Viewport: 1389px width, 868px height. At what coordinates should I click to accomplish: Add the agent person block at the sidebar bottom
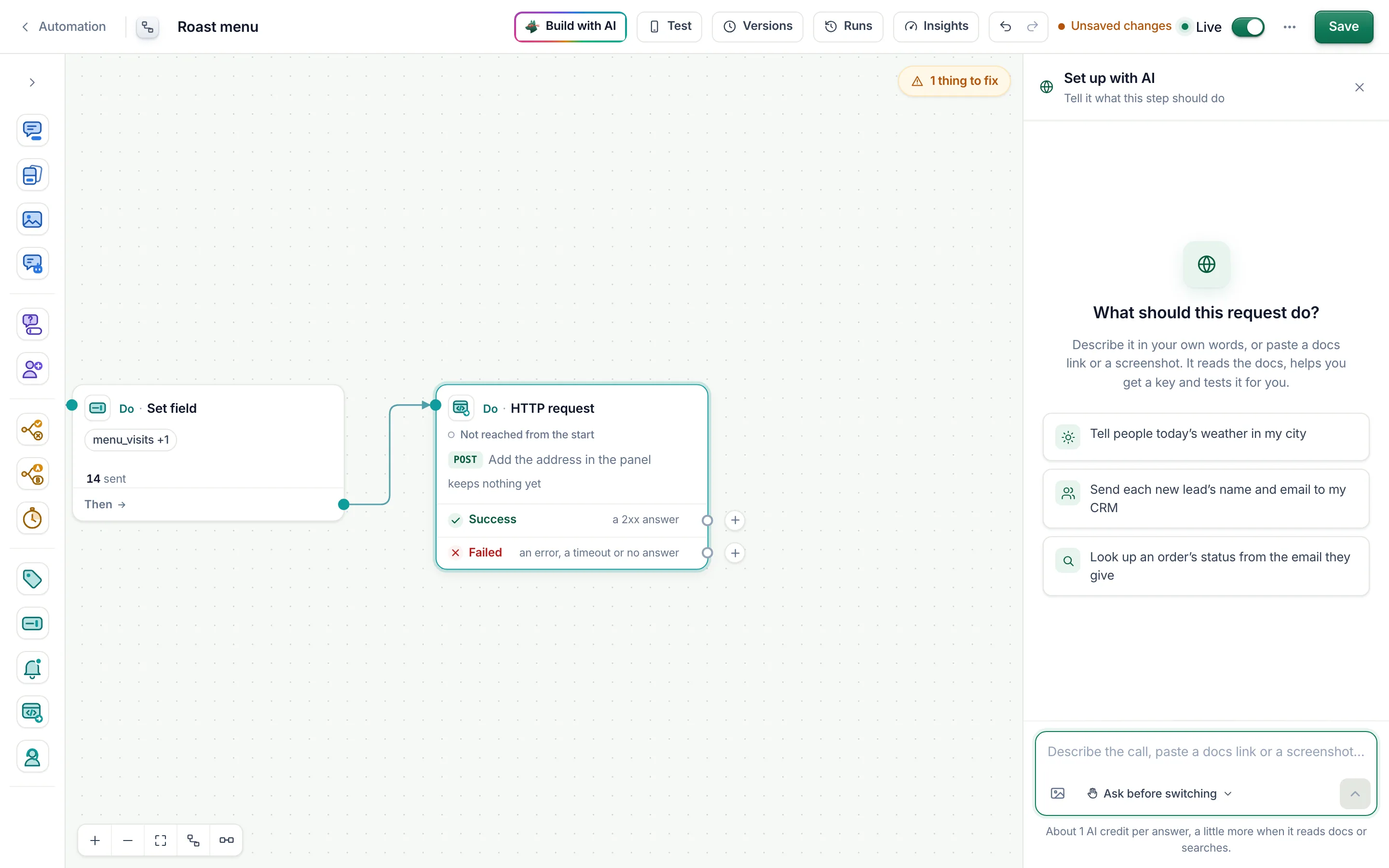(32, 757)
